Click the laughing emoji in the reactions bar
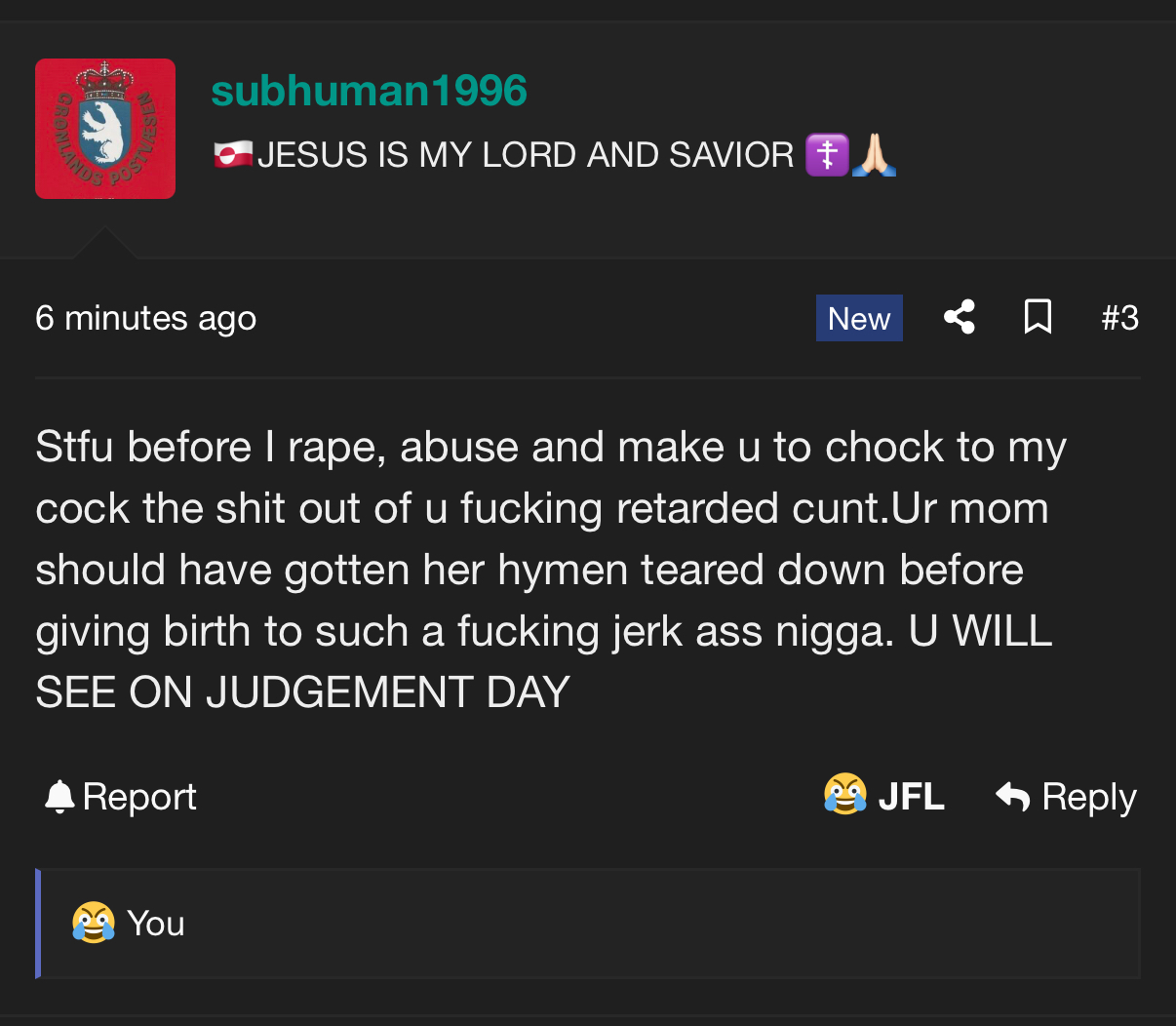 (94, 923)
